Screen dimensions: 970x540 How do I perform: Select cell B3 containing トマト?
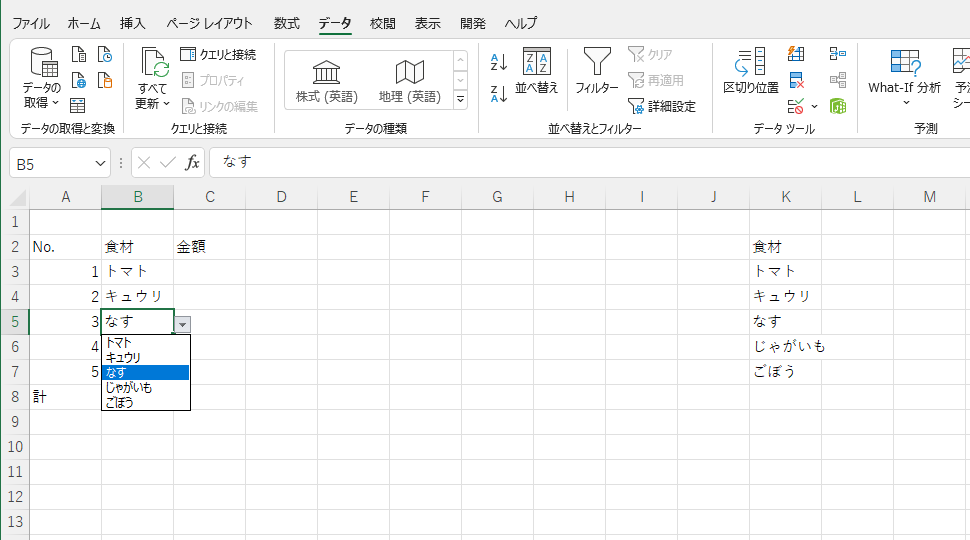(137, 272)
